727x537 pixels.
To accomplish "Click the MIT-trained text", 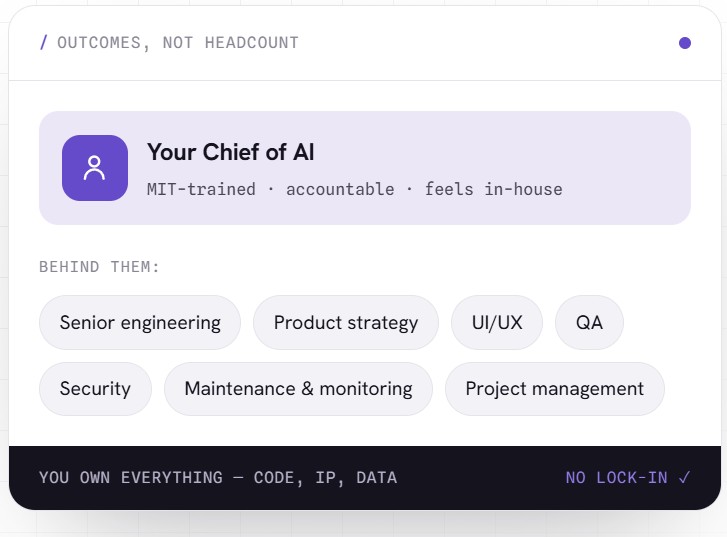I will point(201,189).
